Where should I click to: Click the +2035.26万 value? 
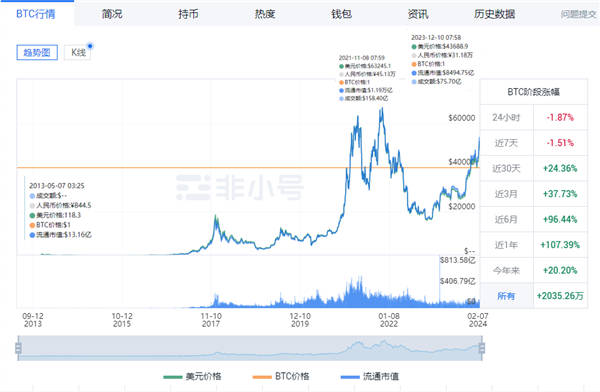[x=560, y=296]
